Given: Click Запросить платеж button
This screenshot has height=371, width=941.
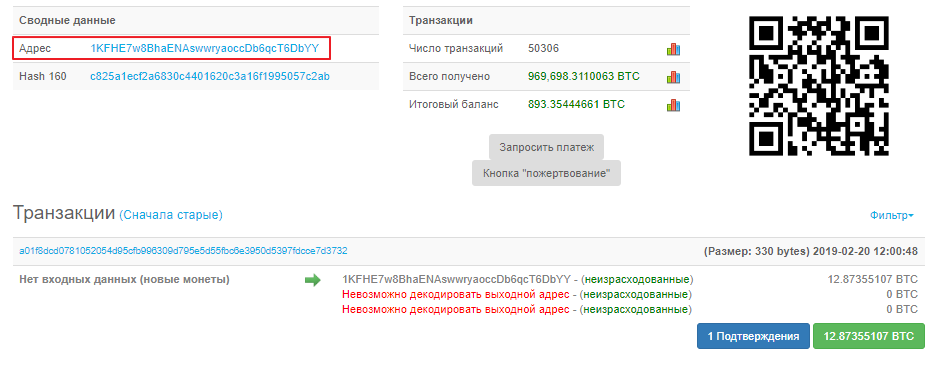Looking at the screenshot, I should [546, 147].
